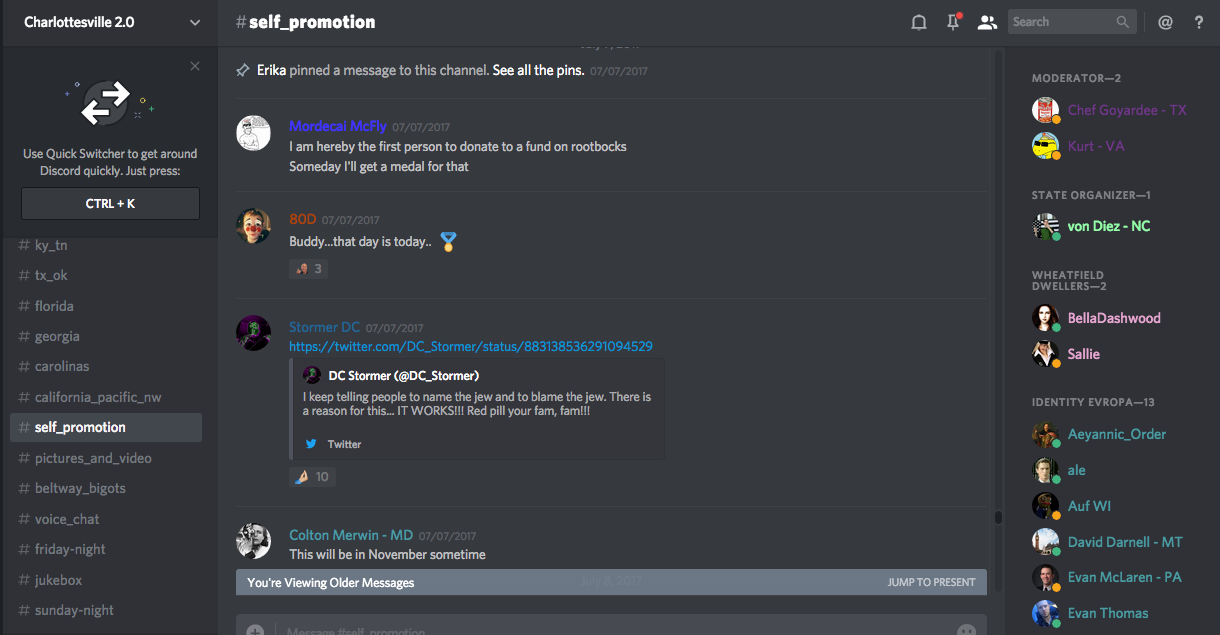
Task: Toggle the reaction with count 3
Action: coord(308,268)
